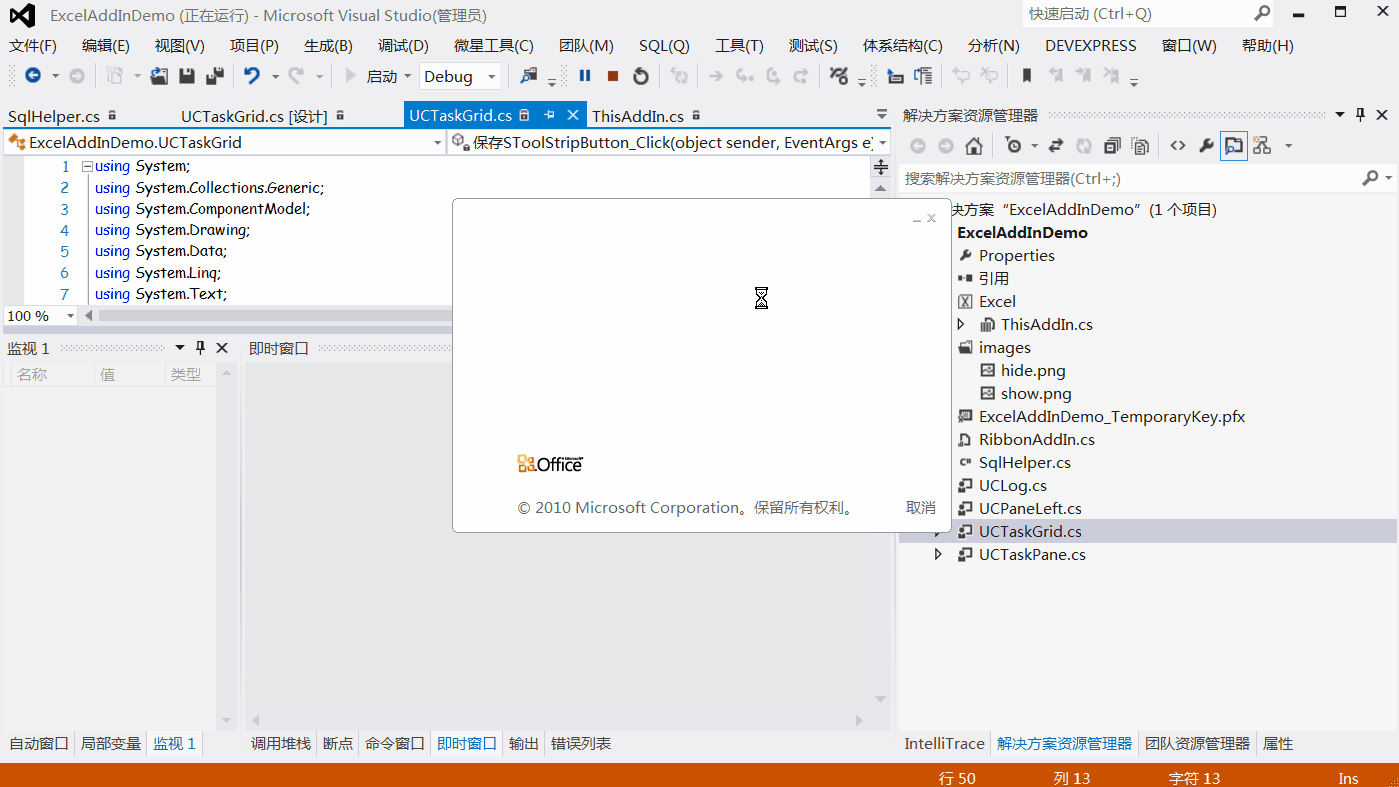Viewport: 1399px width, 787px height.
Task: Toggle the bookmark icon in the toolbar
Action: click(1027, 76)
